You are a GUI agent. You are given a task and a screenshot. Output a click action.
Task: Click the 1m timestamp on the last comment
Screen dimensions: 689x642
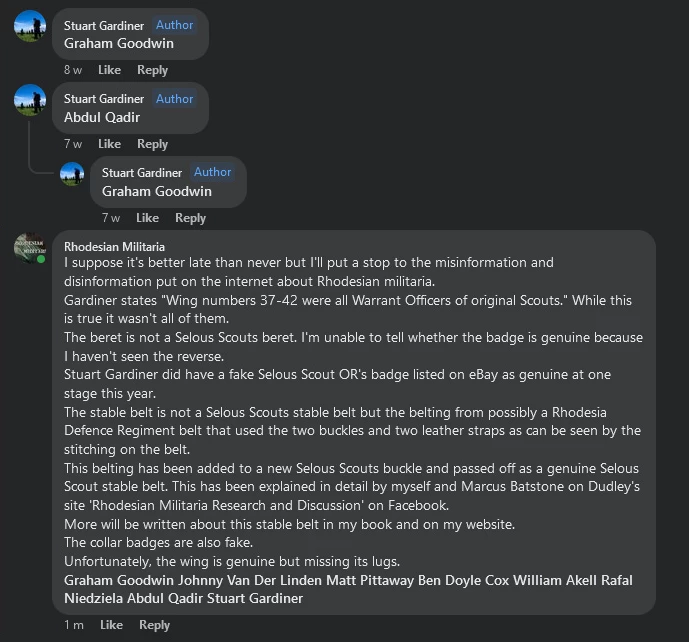pos(73,625)
